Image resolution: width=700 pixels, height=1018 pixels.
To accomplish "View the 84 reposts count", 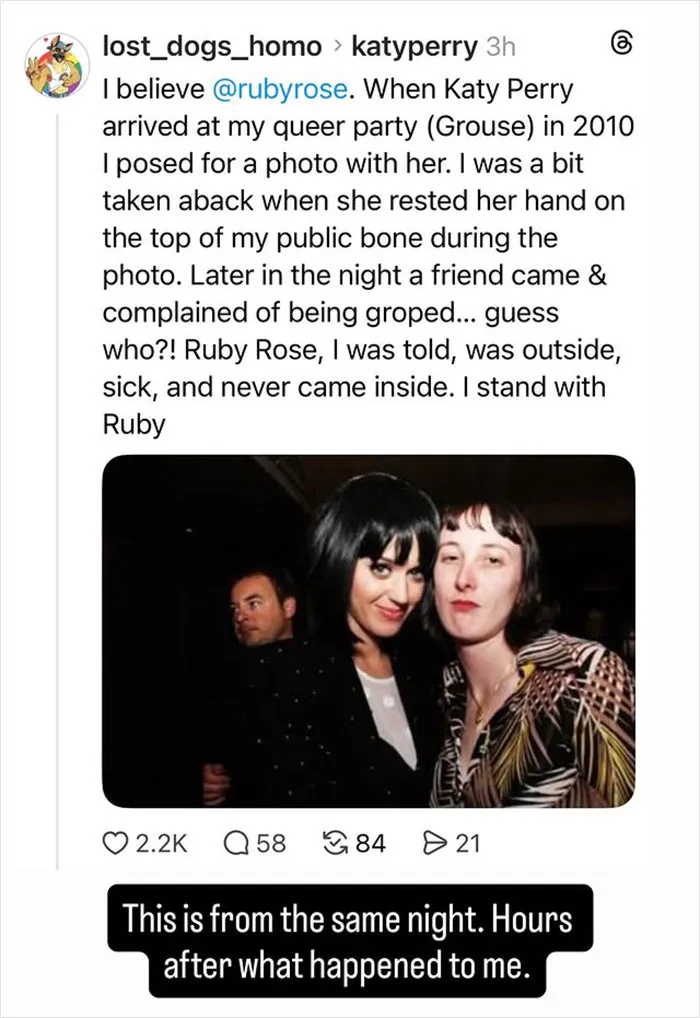I will (371, 843).
